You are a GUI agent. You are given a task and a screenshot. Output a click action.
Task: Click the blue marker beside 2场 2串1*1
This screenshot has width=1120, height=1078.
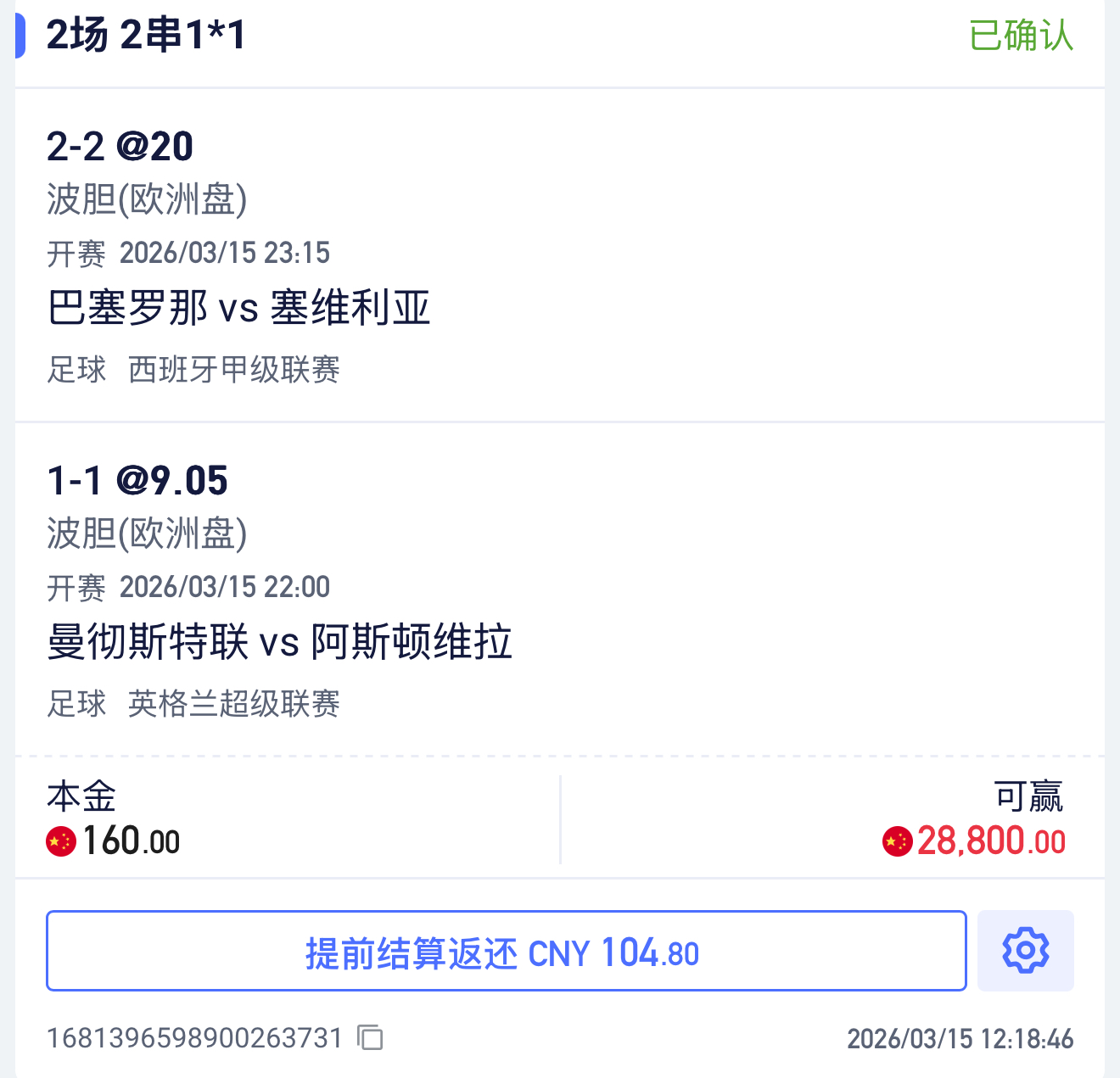point(20,36)
